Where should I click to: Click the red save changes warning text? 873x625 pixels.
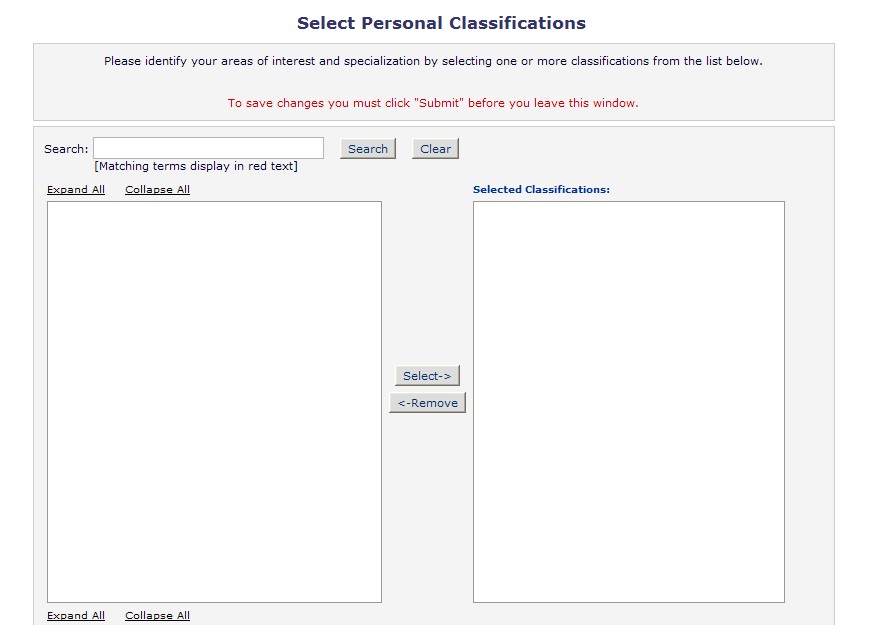pos(433,103)
